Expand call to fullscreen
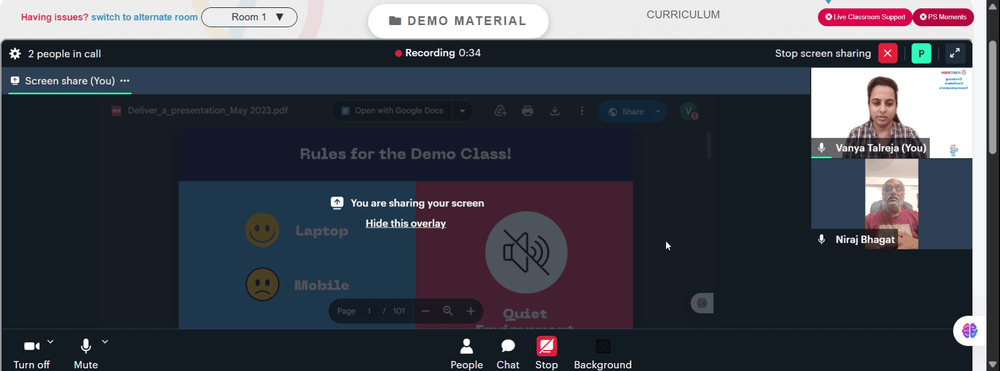Image resolution: width=1000 pixels, height=371 pixels. pos(955,54)
